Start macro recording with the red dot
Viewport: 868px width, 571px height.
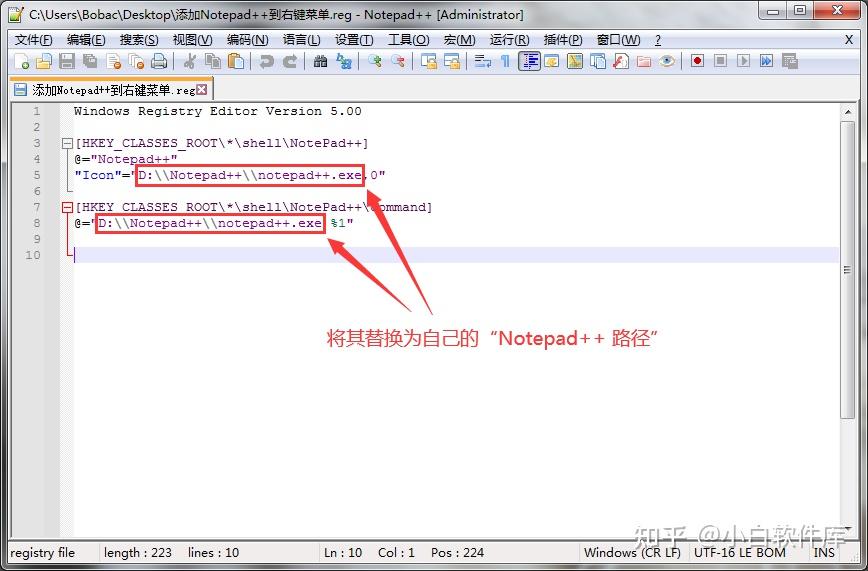coord(698,61)
